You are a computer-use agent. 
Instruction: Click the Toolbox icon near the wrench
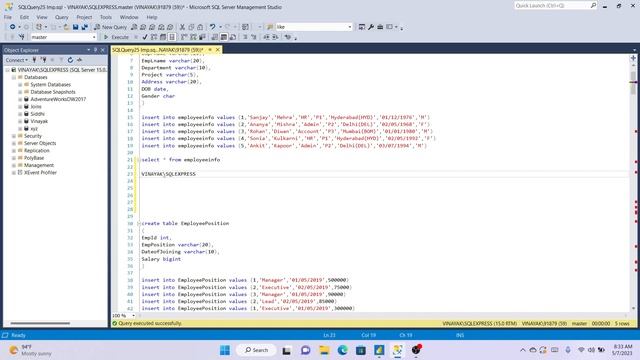(x=380, y=27)
